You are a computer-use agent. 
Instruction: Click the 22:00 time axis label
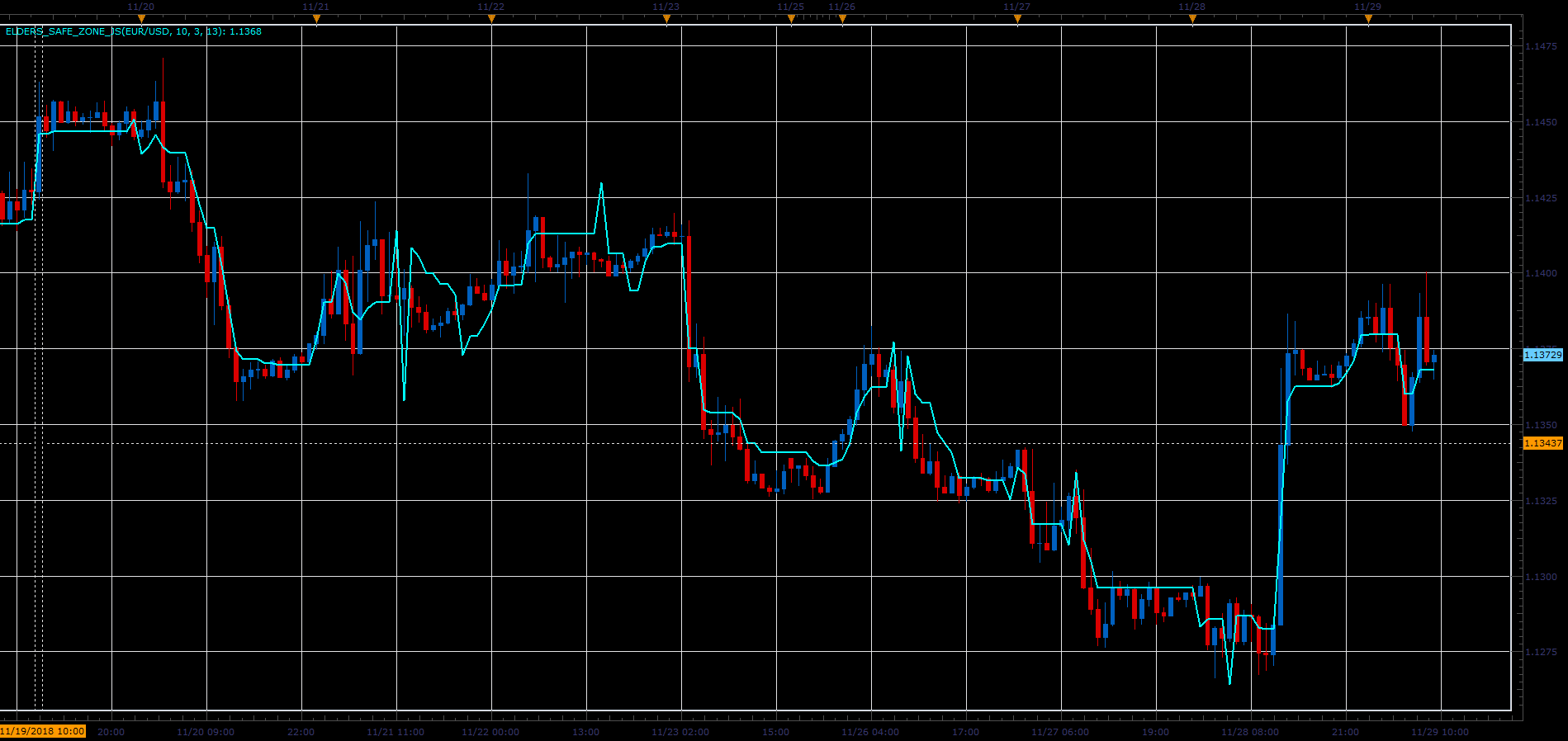tap(301, 732)
